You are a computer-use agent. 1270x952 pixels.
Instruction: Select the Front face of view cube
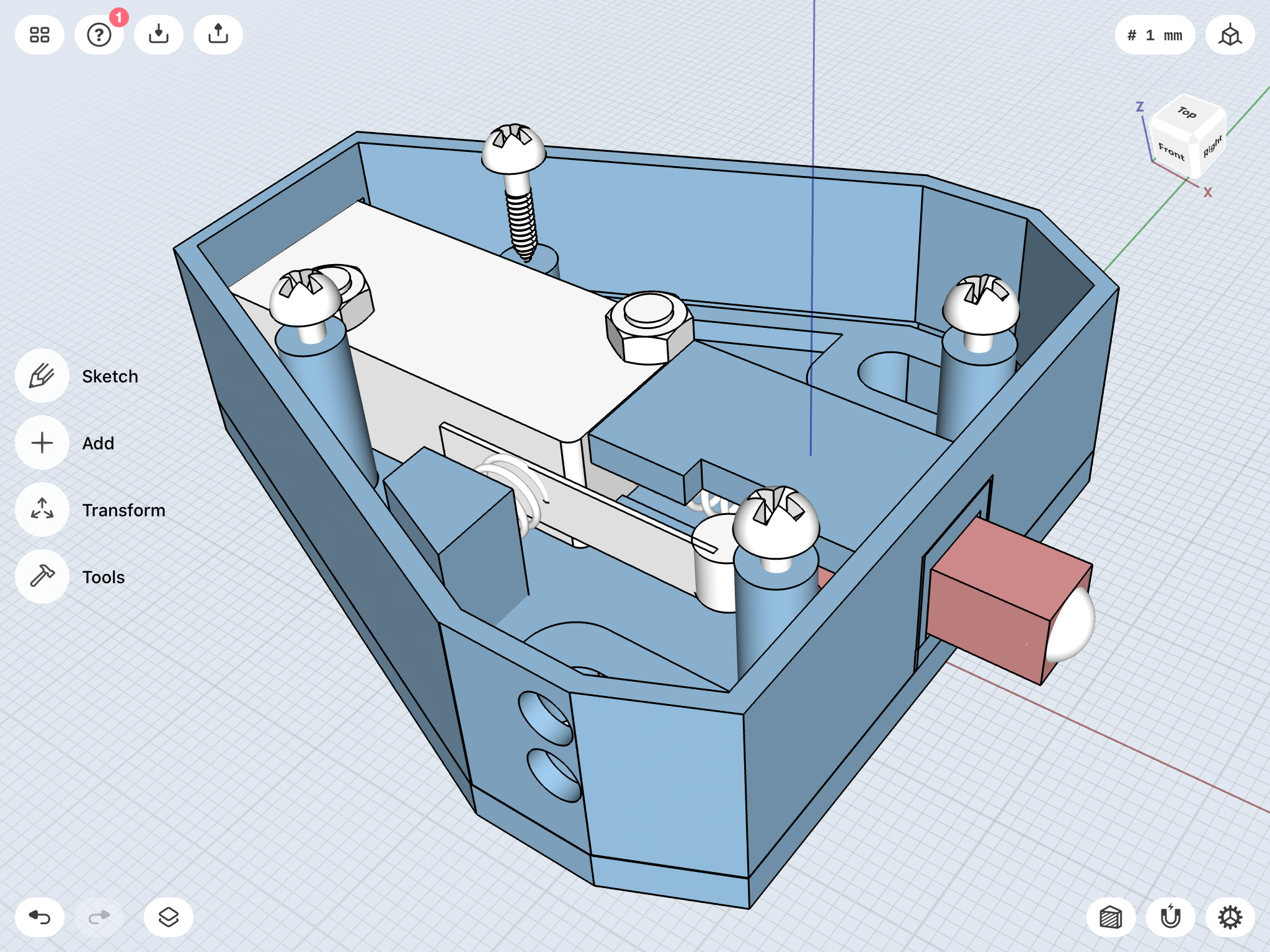pyautogui.click(x=1171, y=152)
